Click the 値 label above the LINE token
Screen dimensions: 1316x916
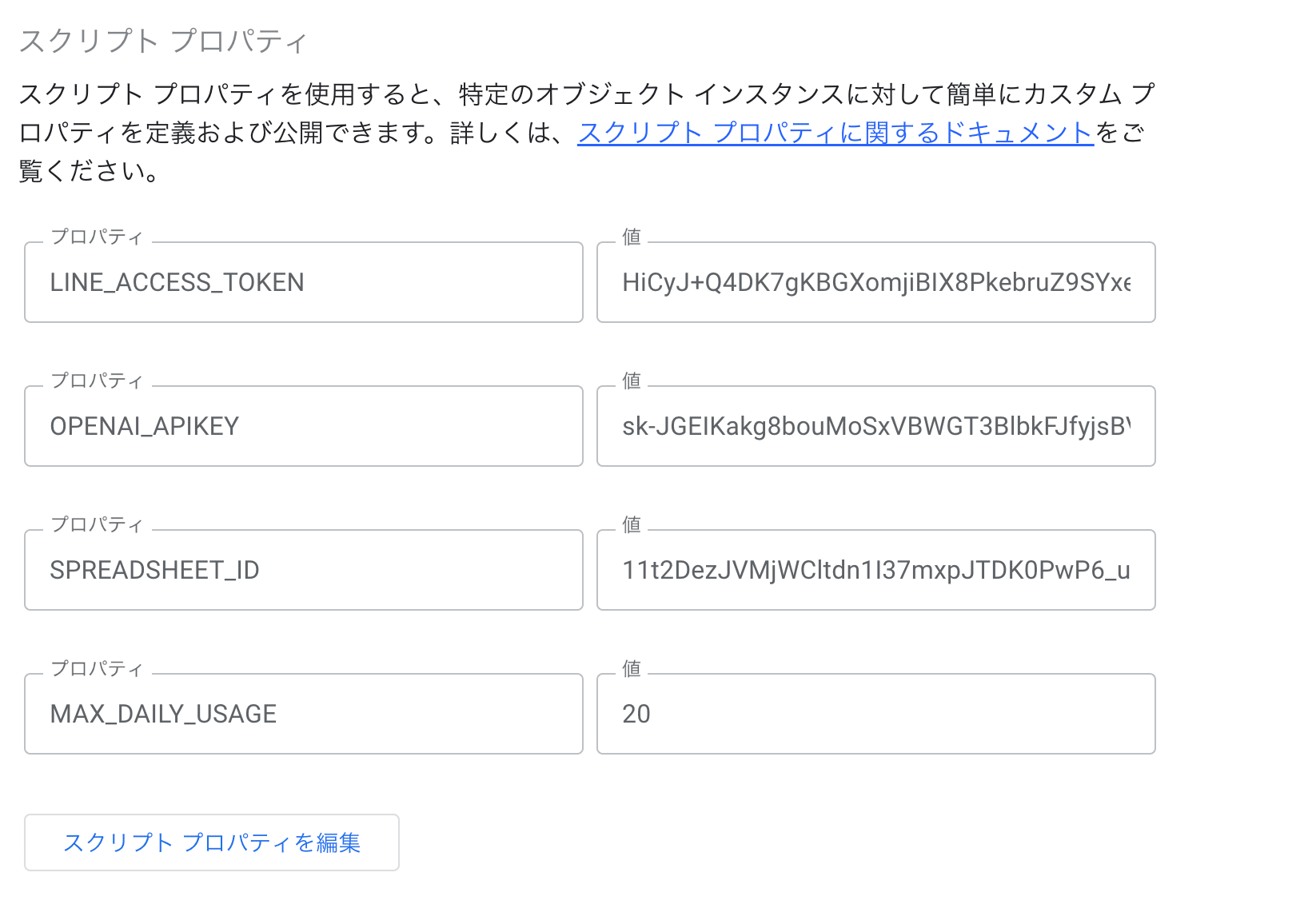coord(632,237)
